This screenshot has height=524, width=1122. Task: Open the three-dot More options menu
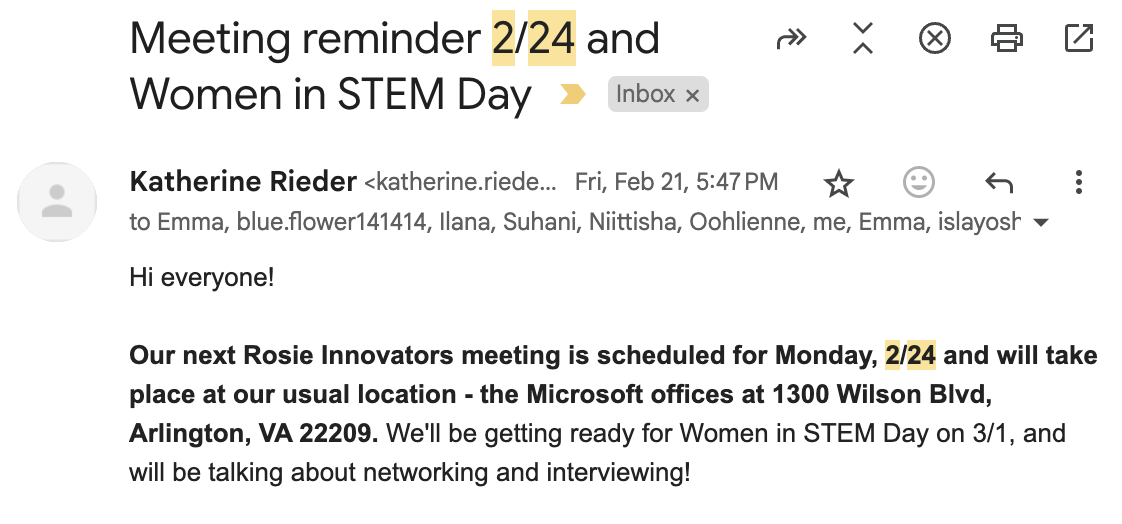point(1078,182)
